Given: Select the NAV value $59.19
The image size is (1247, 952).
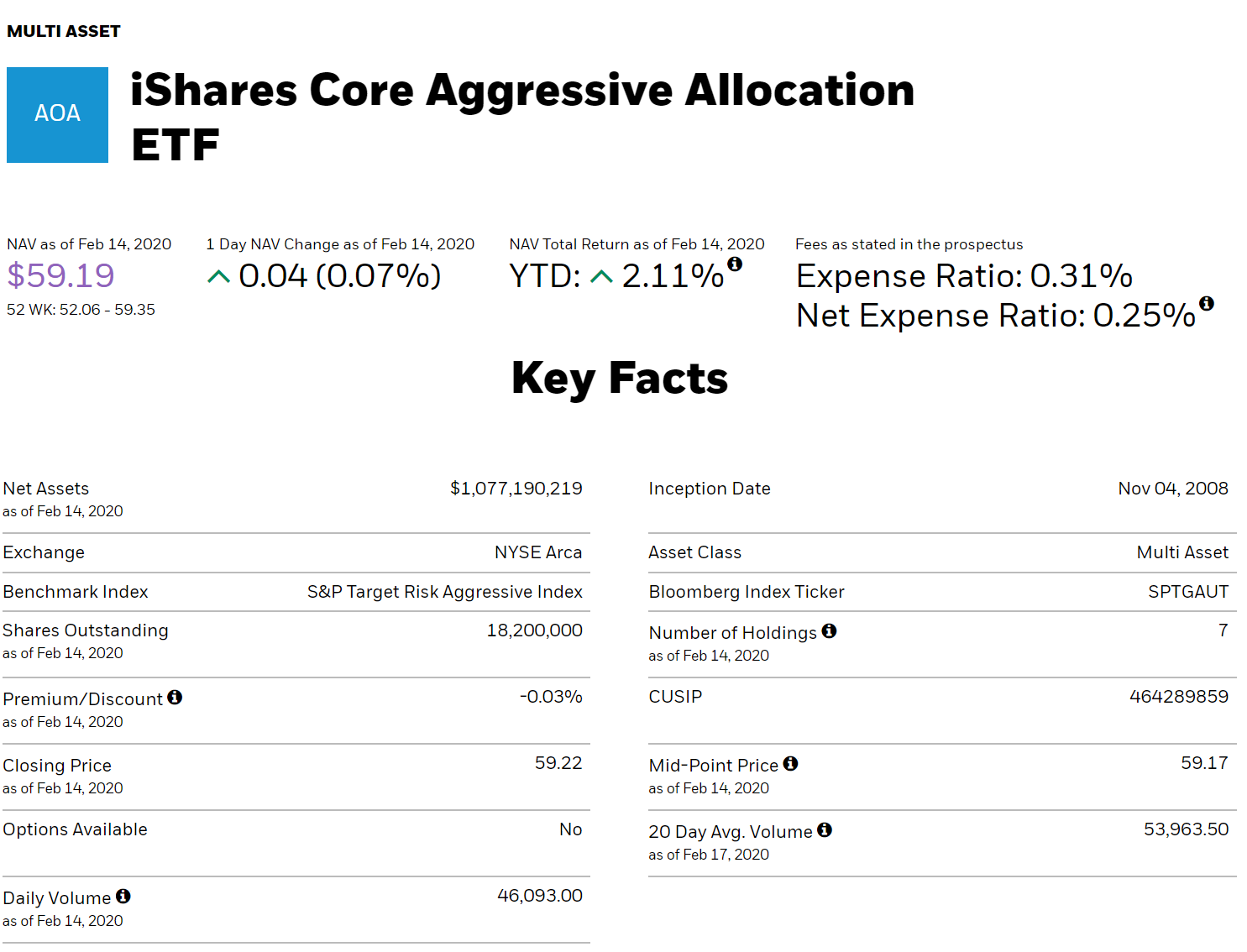Looking at the screenshot, I should [60, 275].
